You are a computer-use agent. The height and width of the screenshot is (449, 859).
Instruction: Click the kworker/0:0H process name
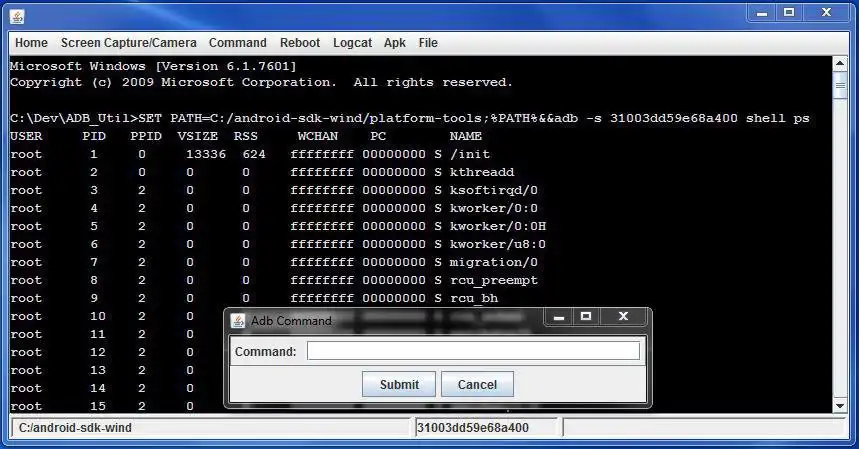497,227
